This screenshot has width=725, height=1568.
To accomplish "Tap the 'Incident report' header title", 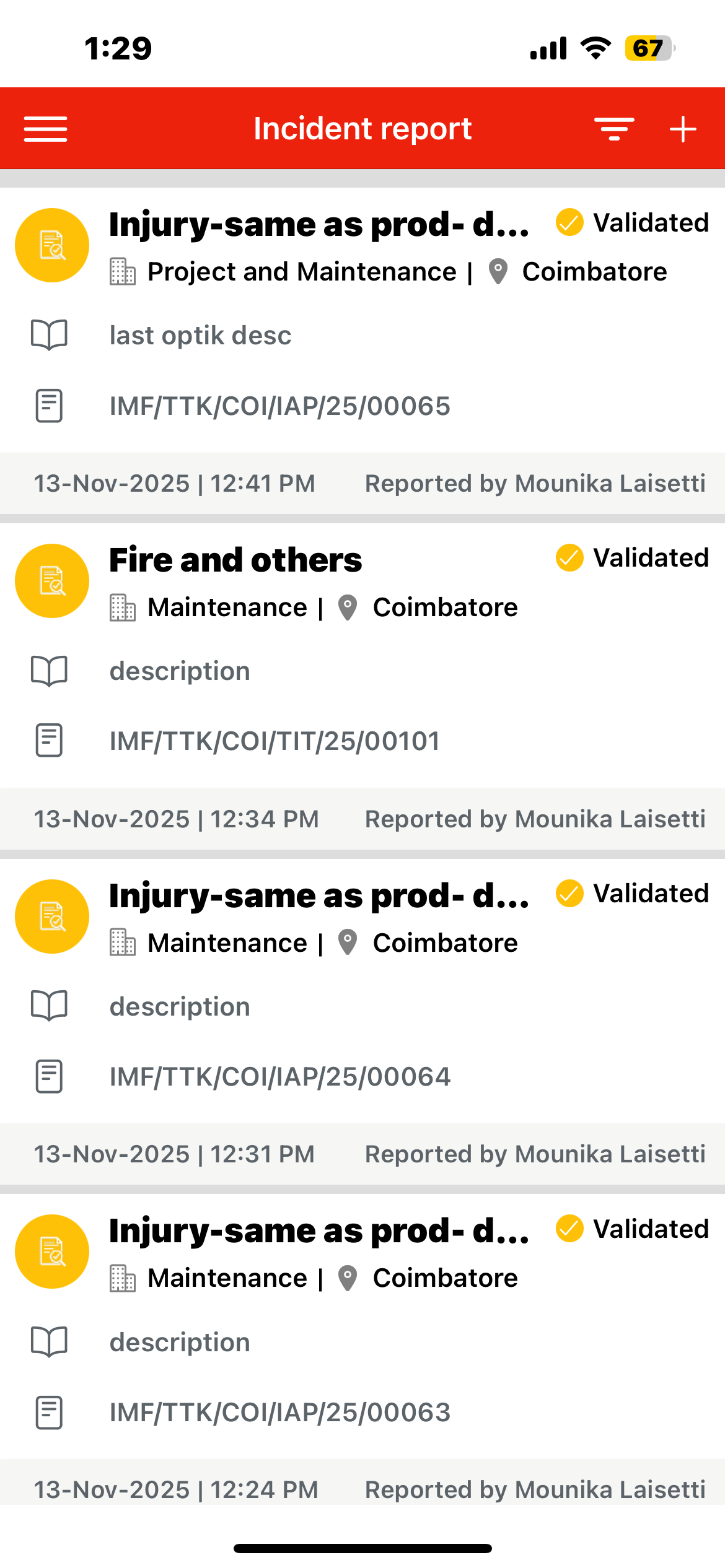I will point(362,129).
